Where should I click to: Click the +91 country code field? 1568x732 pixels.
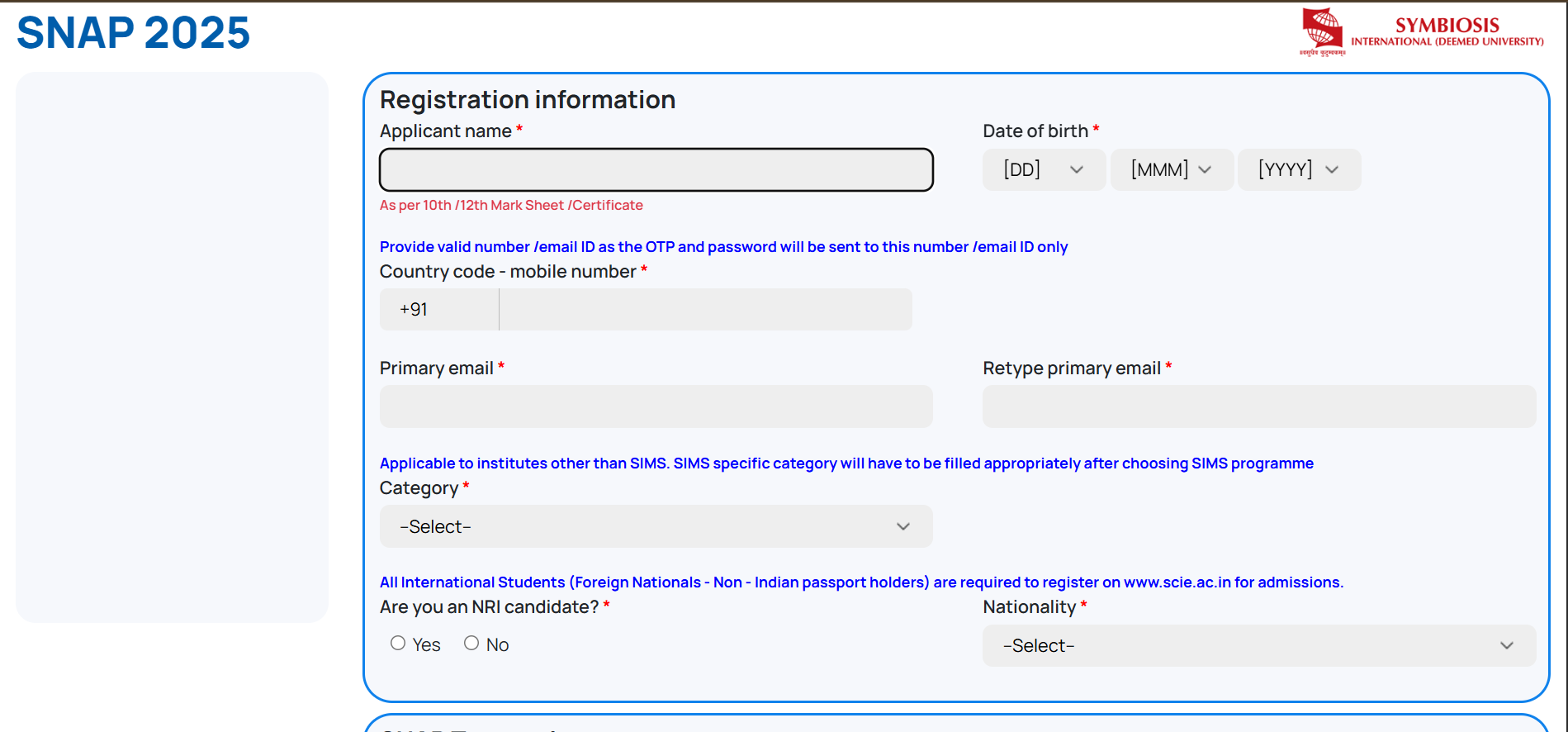pos(439,309)
